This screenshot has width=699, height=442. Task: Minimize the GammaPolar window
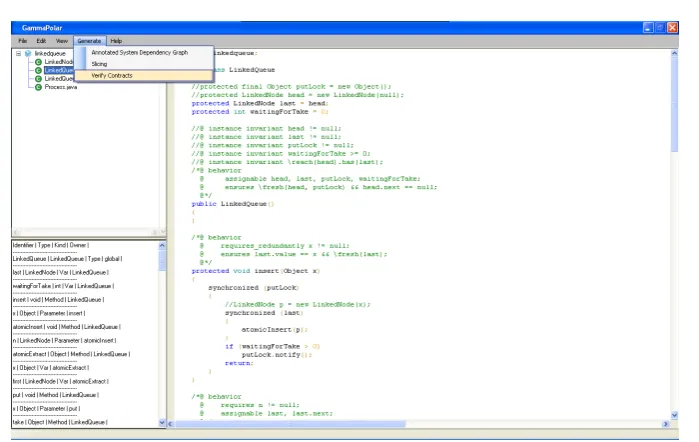pyautogui.click(x=648, y=28)
